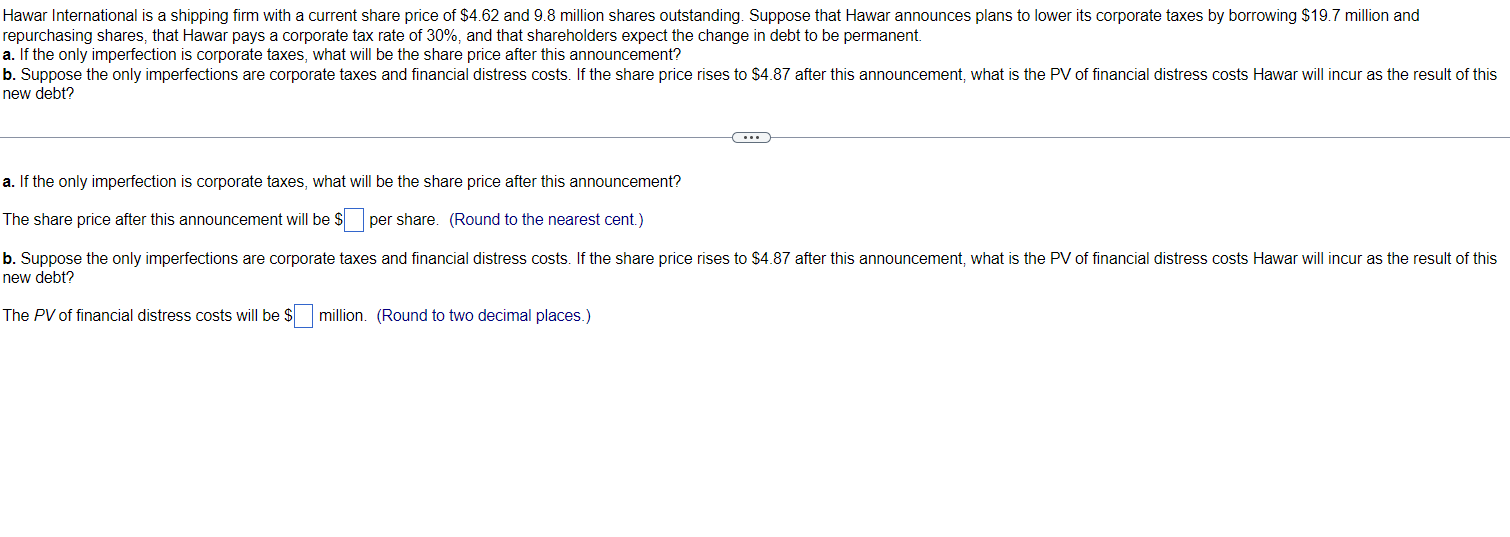1510x537 pixels.
Task: Click part a question in the top problem statement
Action: tap(342, 55)
